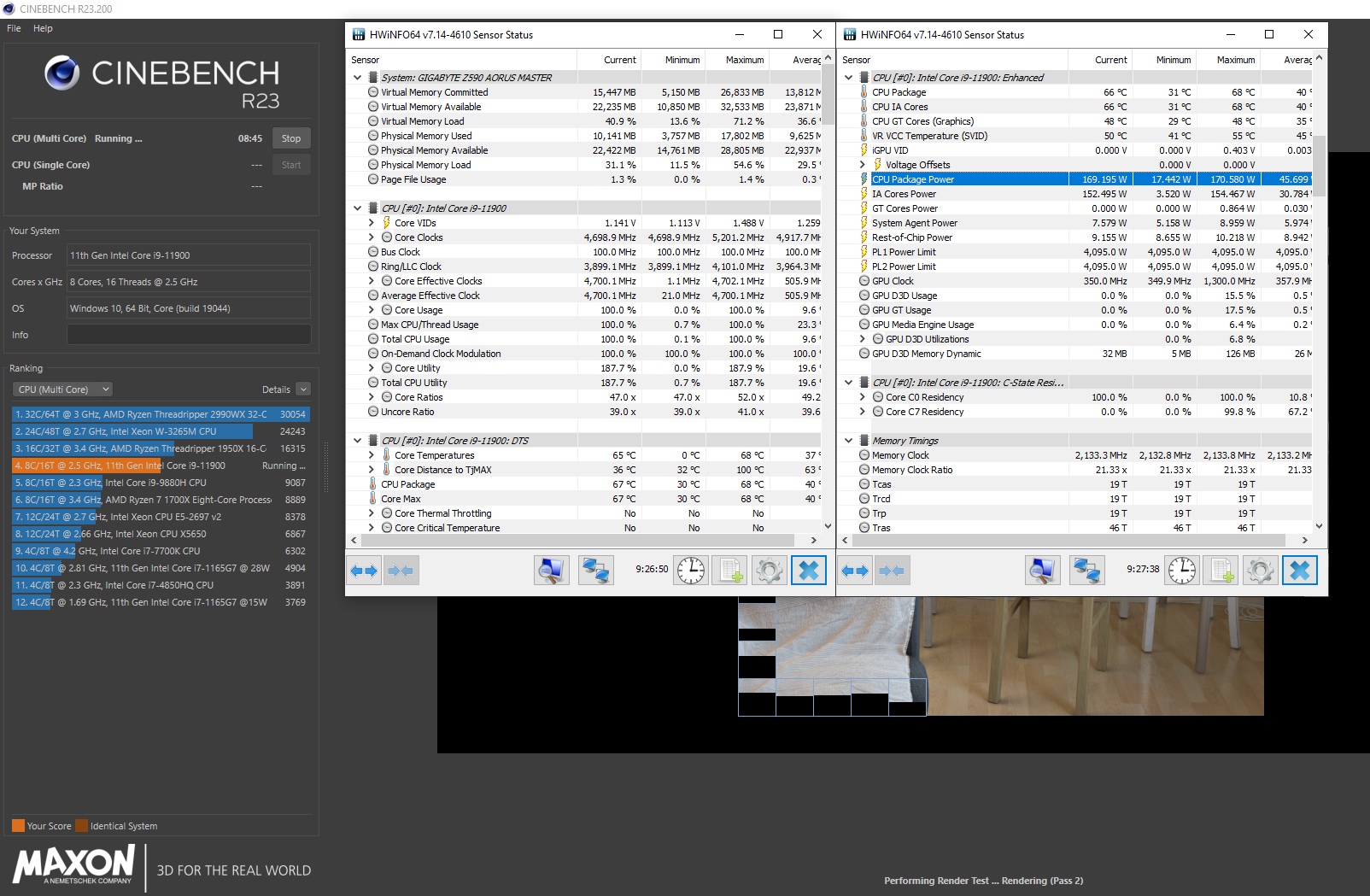Screen dimensions: 1370x896
Task: Open the CPU (Multi Core) ranking dropdown
Action: click(62, 389)
